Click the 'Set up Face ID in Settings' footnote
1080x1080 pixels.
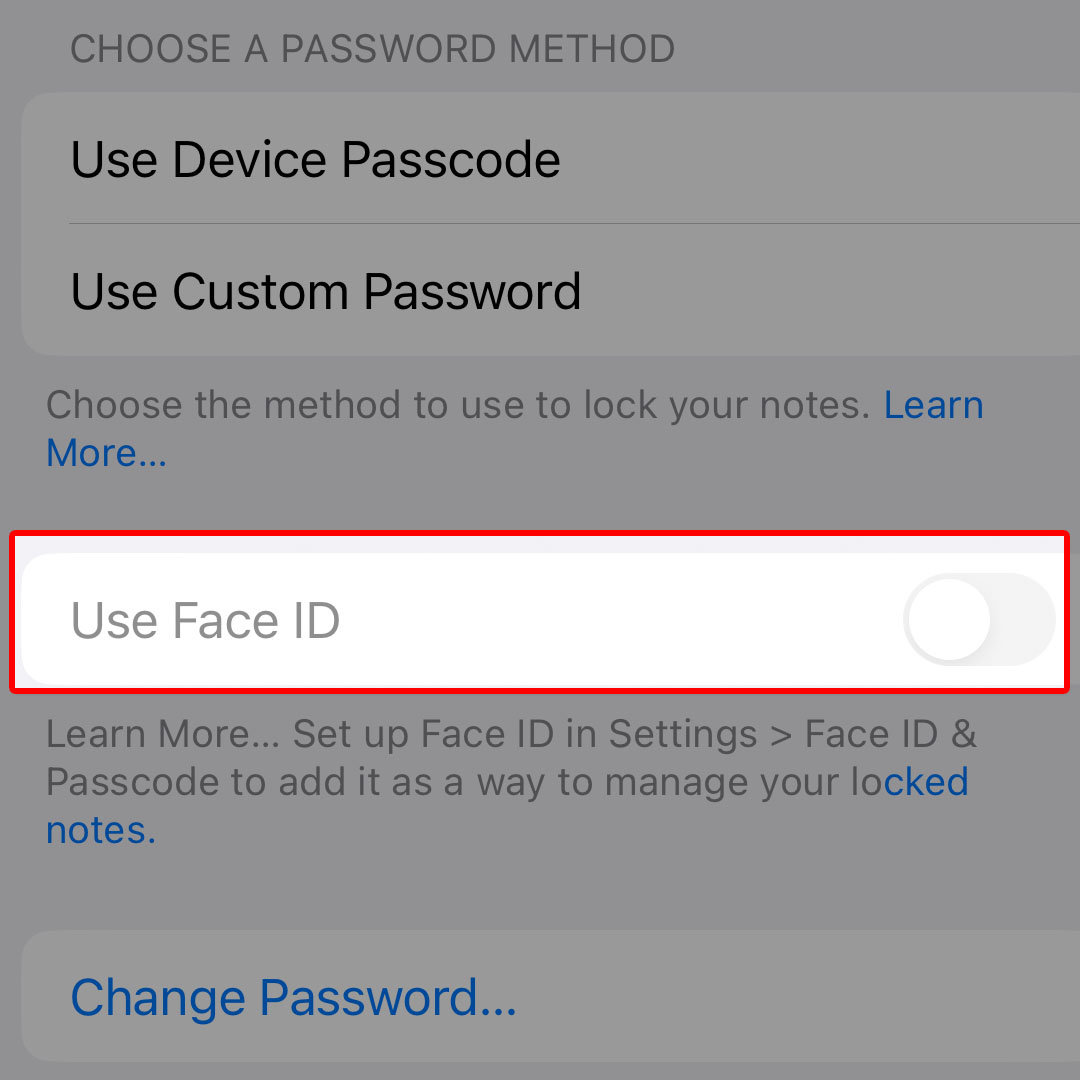coord(525,733)
